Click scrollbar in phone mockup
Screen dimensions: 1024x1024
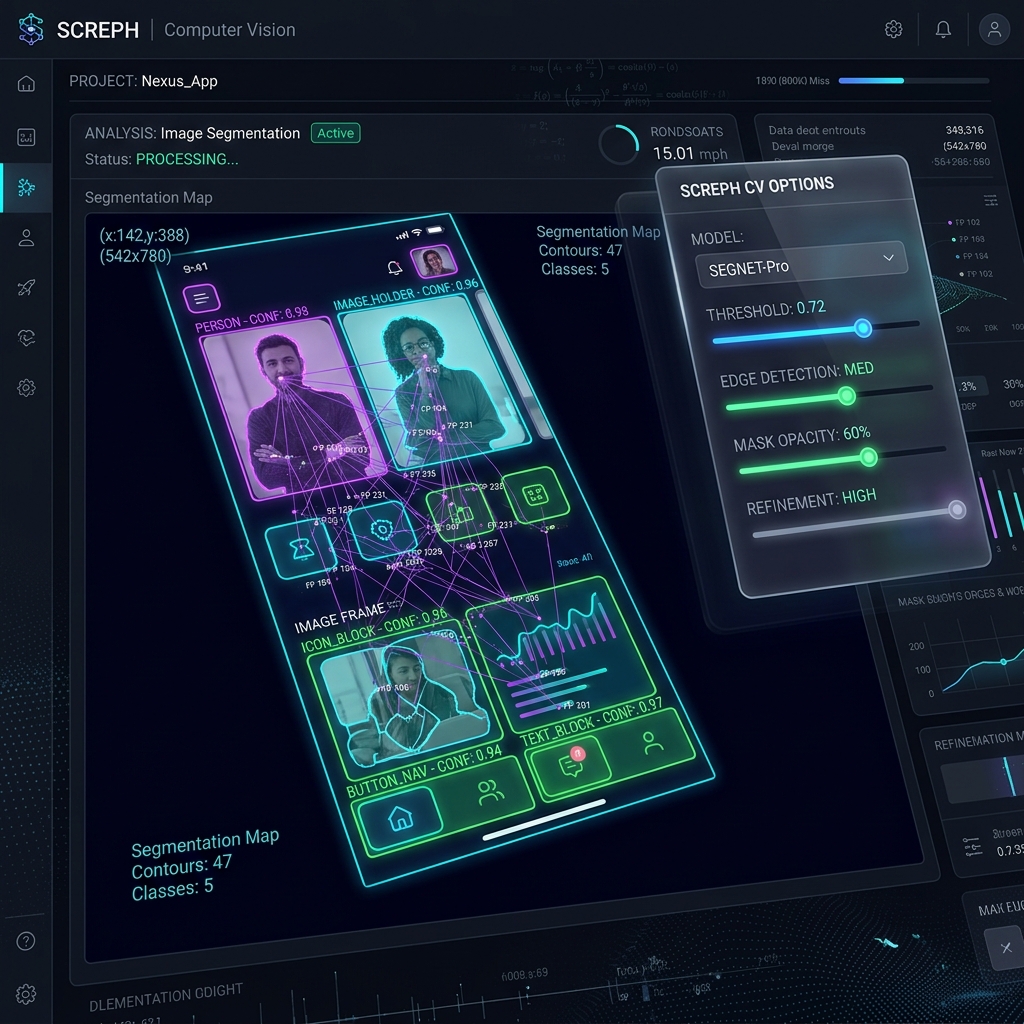[x=513, y=364]
